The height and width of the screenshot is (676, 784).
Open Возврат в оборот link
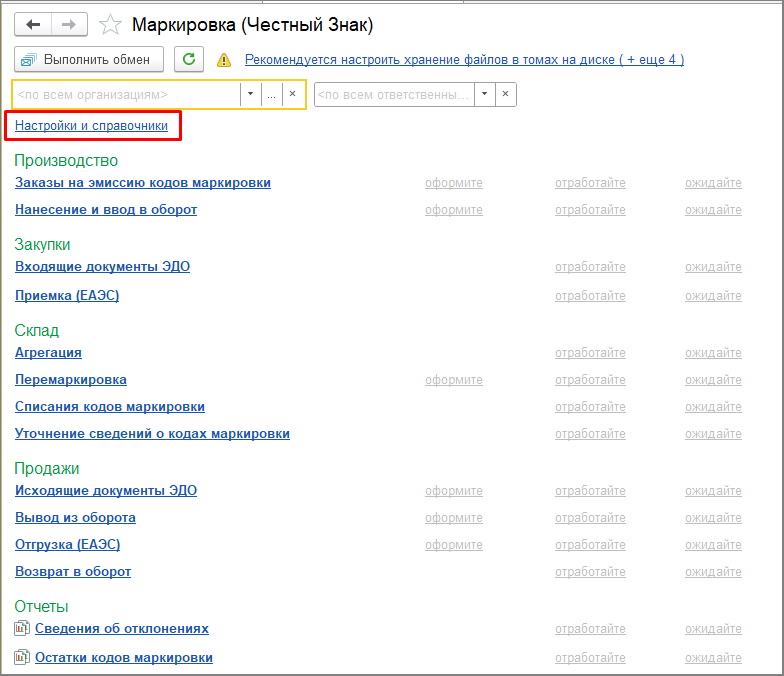point(73,572)
